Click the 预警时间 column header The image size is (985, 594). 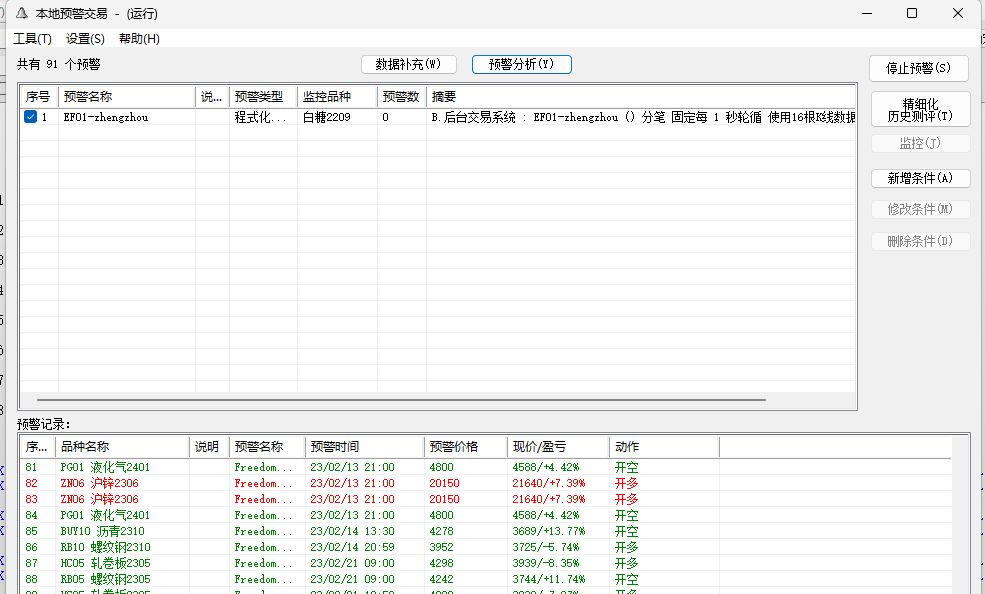(364, 446)
